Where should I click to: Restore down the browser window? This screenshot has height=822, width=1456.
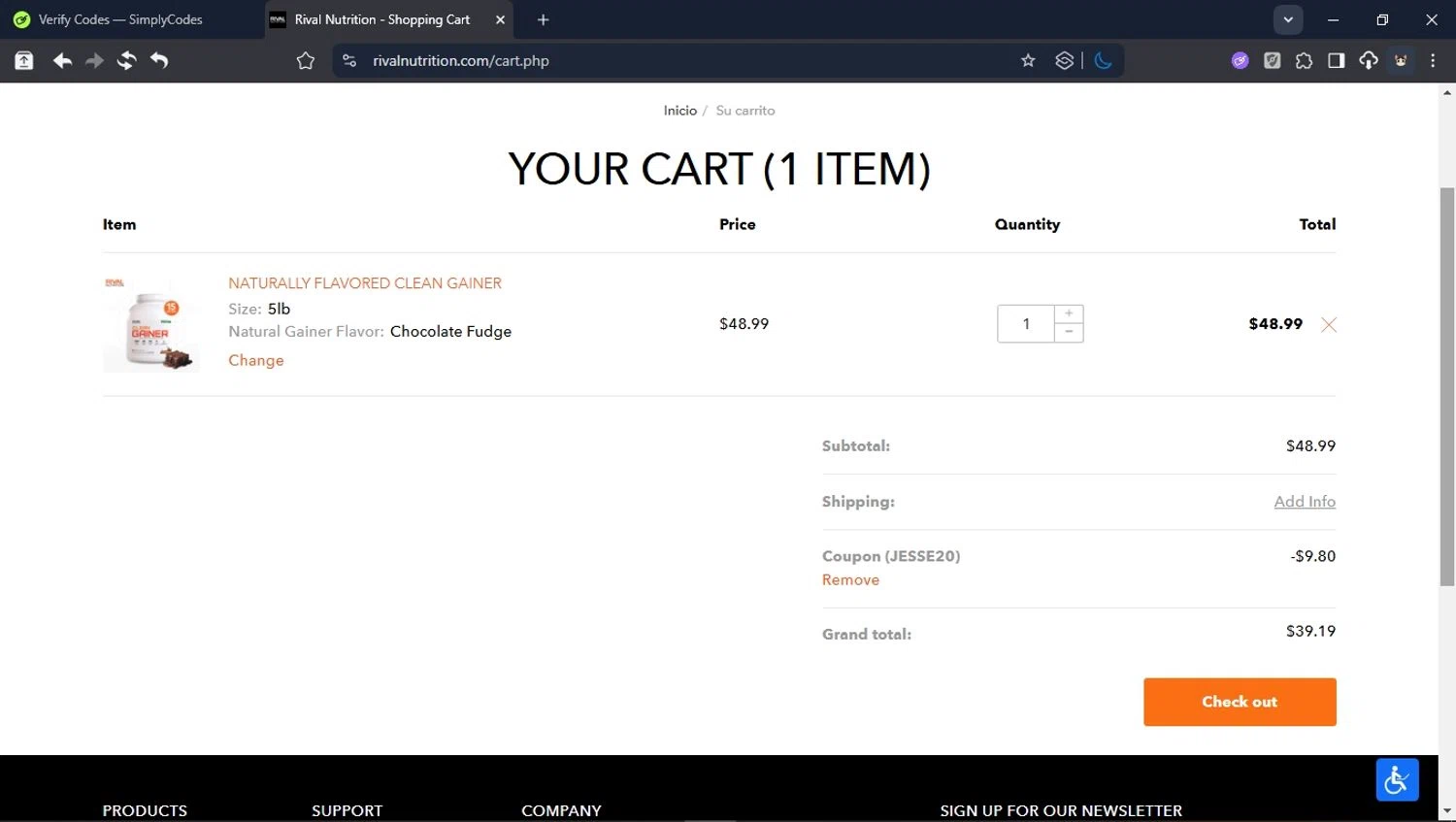click(x=1382, y=19)
